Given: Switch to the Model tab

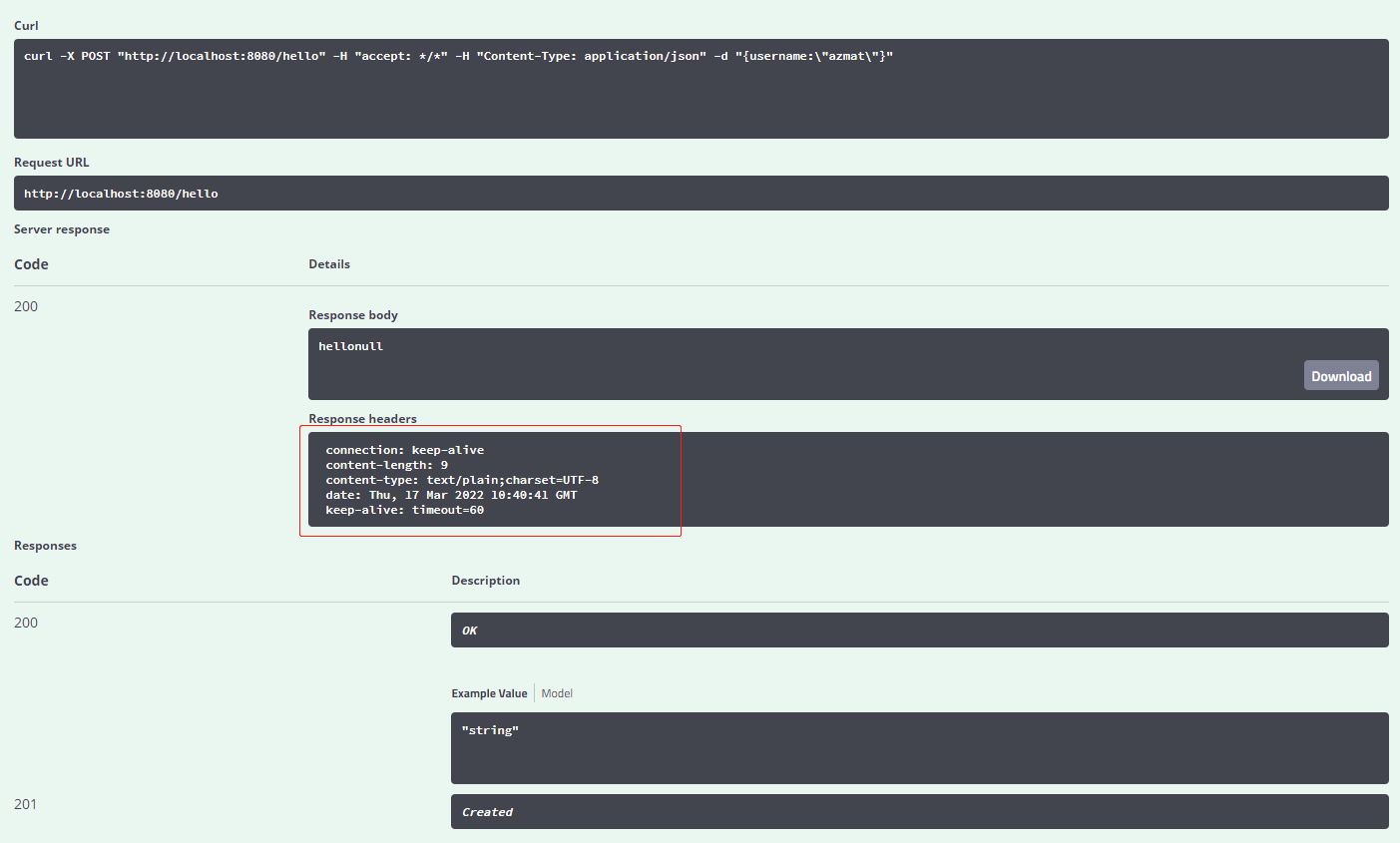Looking at the screenshot, I should pyautogui.click(x=557, y=693).
